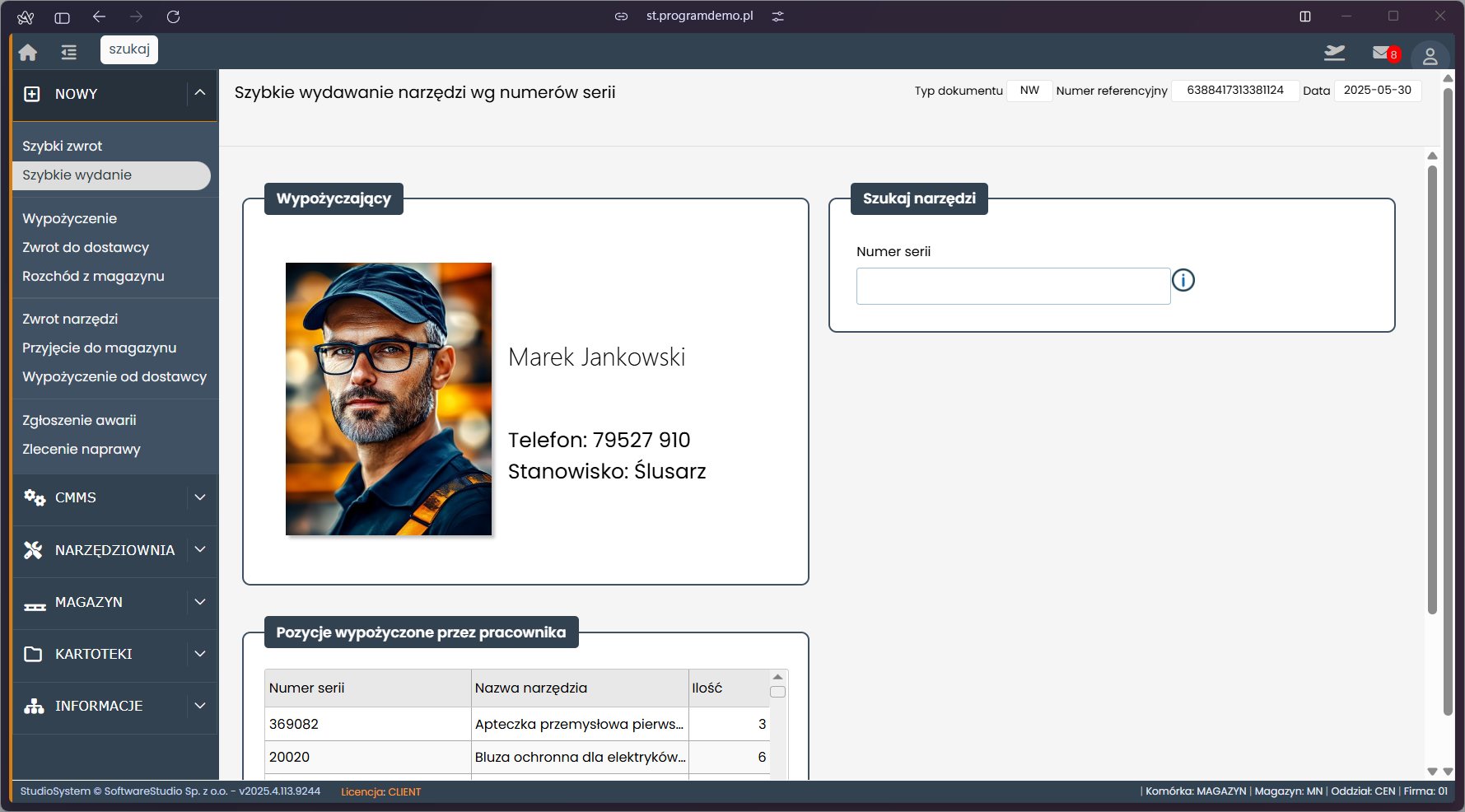Click the inner content vertical scrollbar
This screenshot has width=1465, height=812.
(x=1432, y=387)
